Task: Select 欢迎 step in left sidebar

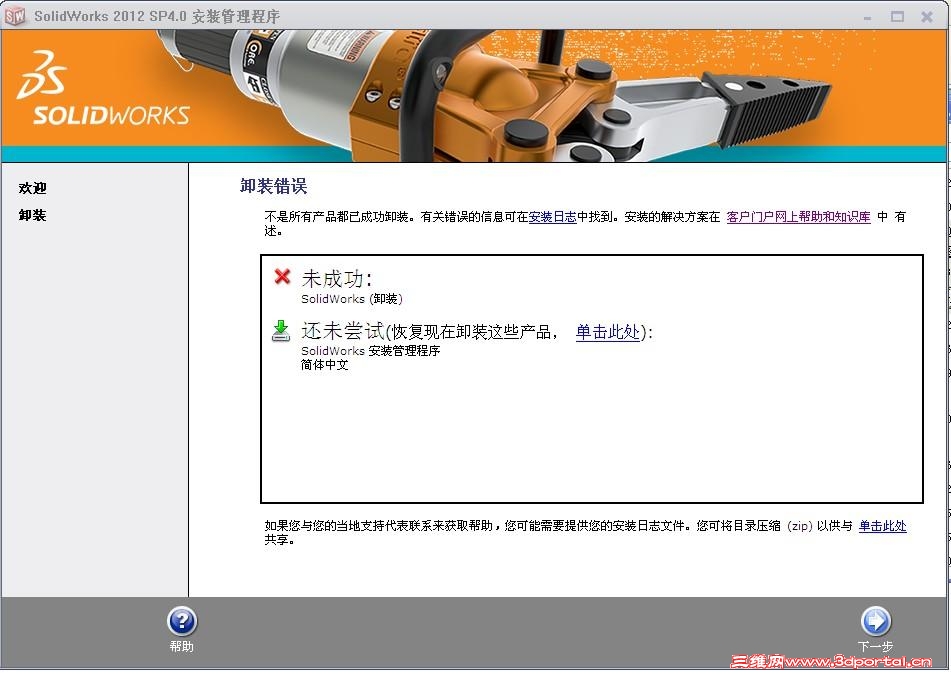Action: coord(33,188)
